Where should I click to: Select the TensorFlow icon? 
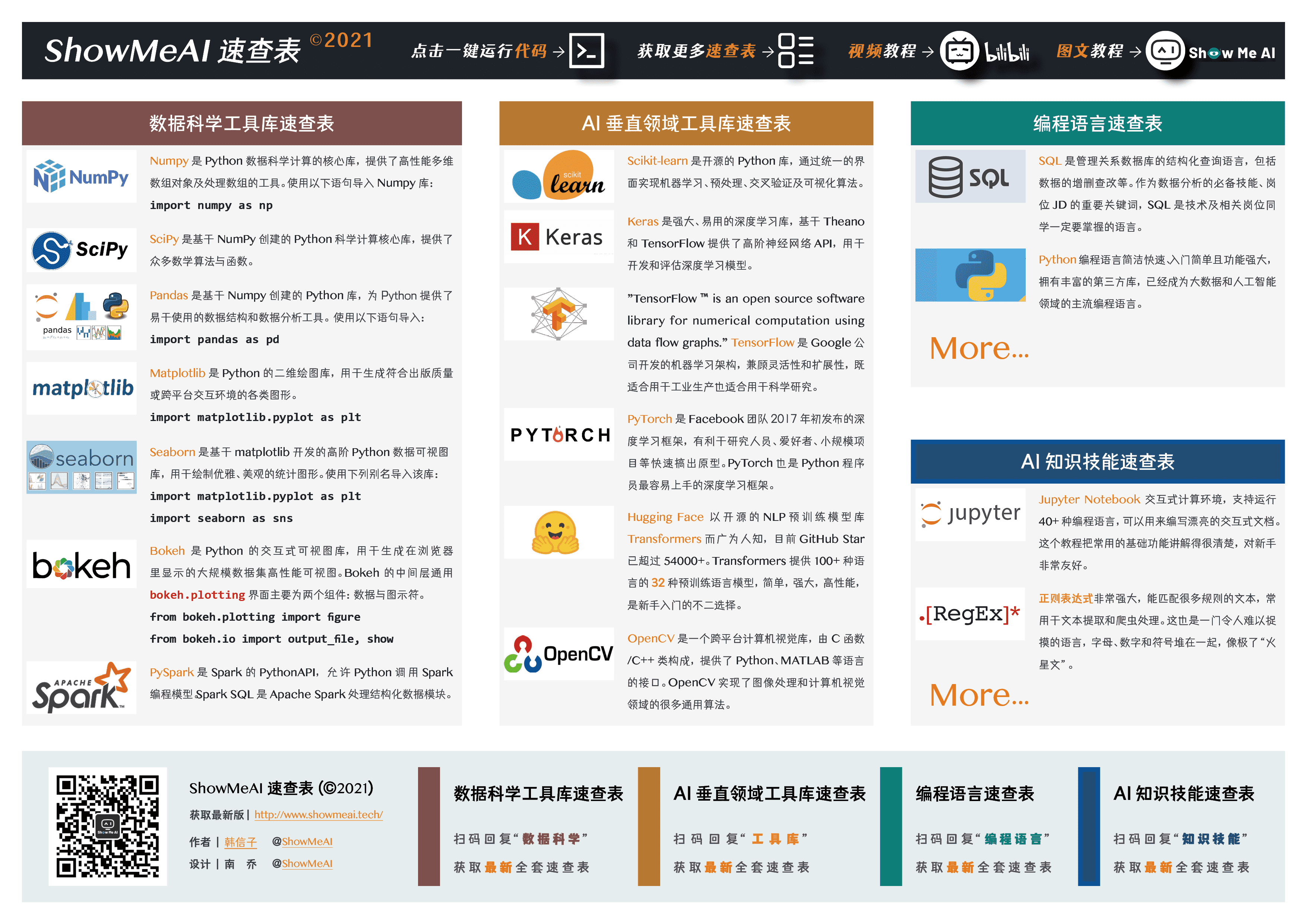(558, 314)
